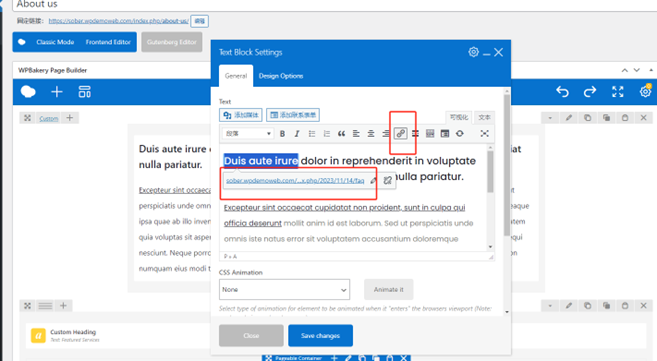Toggle bold formatting in the editor

282,134
